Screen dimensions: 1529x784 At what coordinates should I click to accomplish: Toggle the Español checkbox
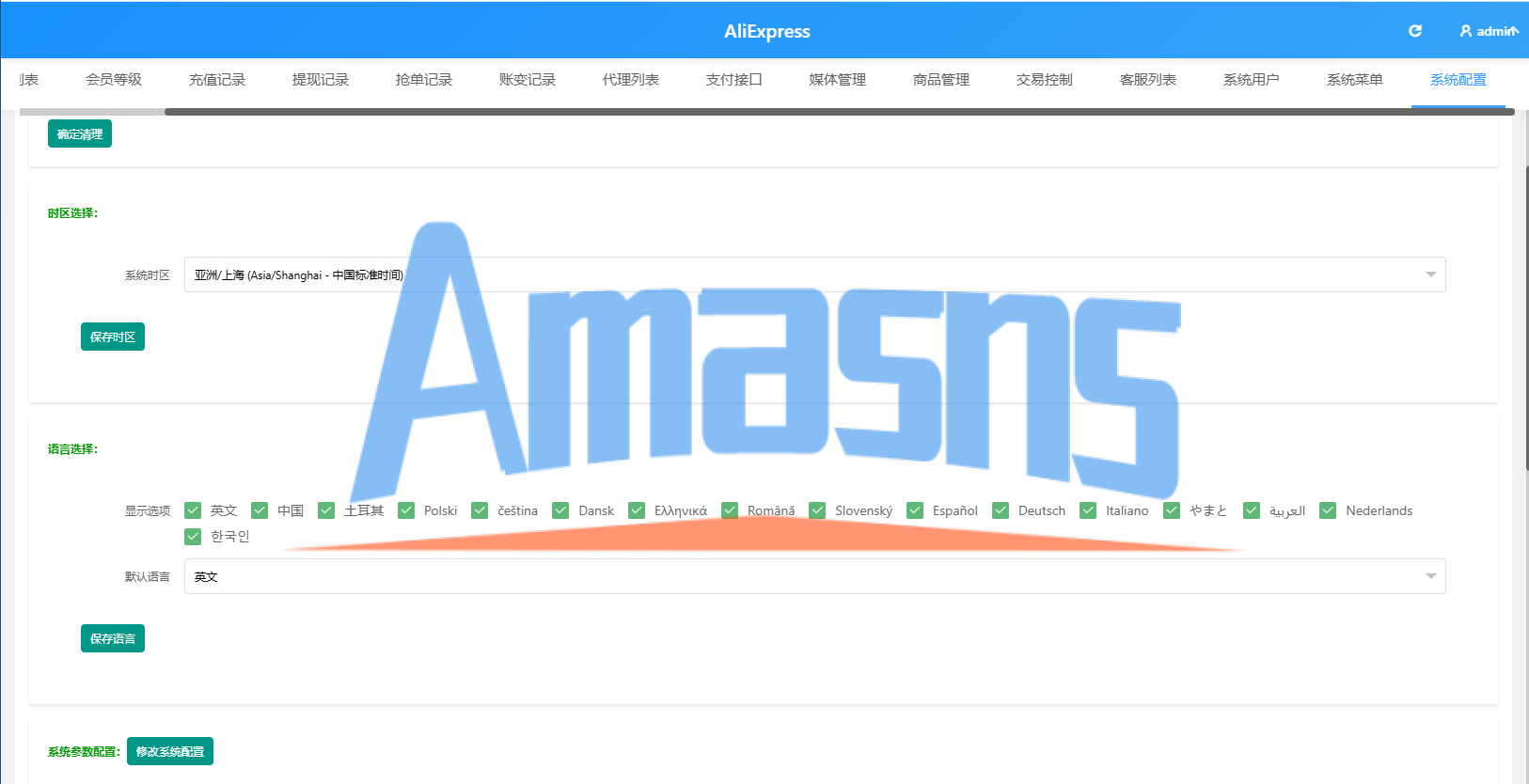(x=915, y=510)
